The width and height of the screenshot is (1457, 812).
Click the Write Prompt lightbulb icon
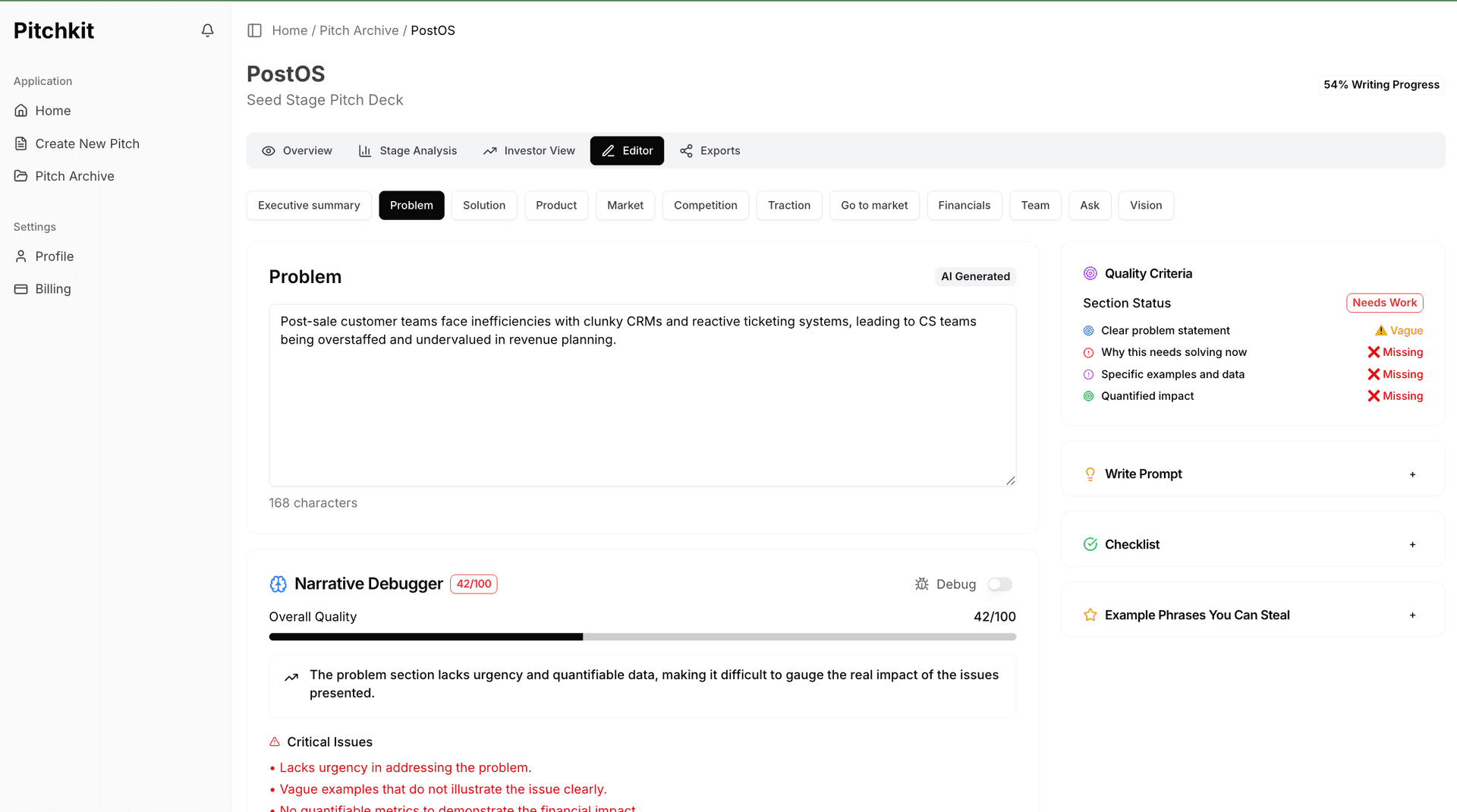(x=1090, y=474)
